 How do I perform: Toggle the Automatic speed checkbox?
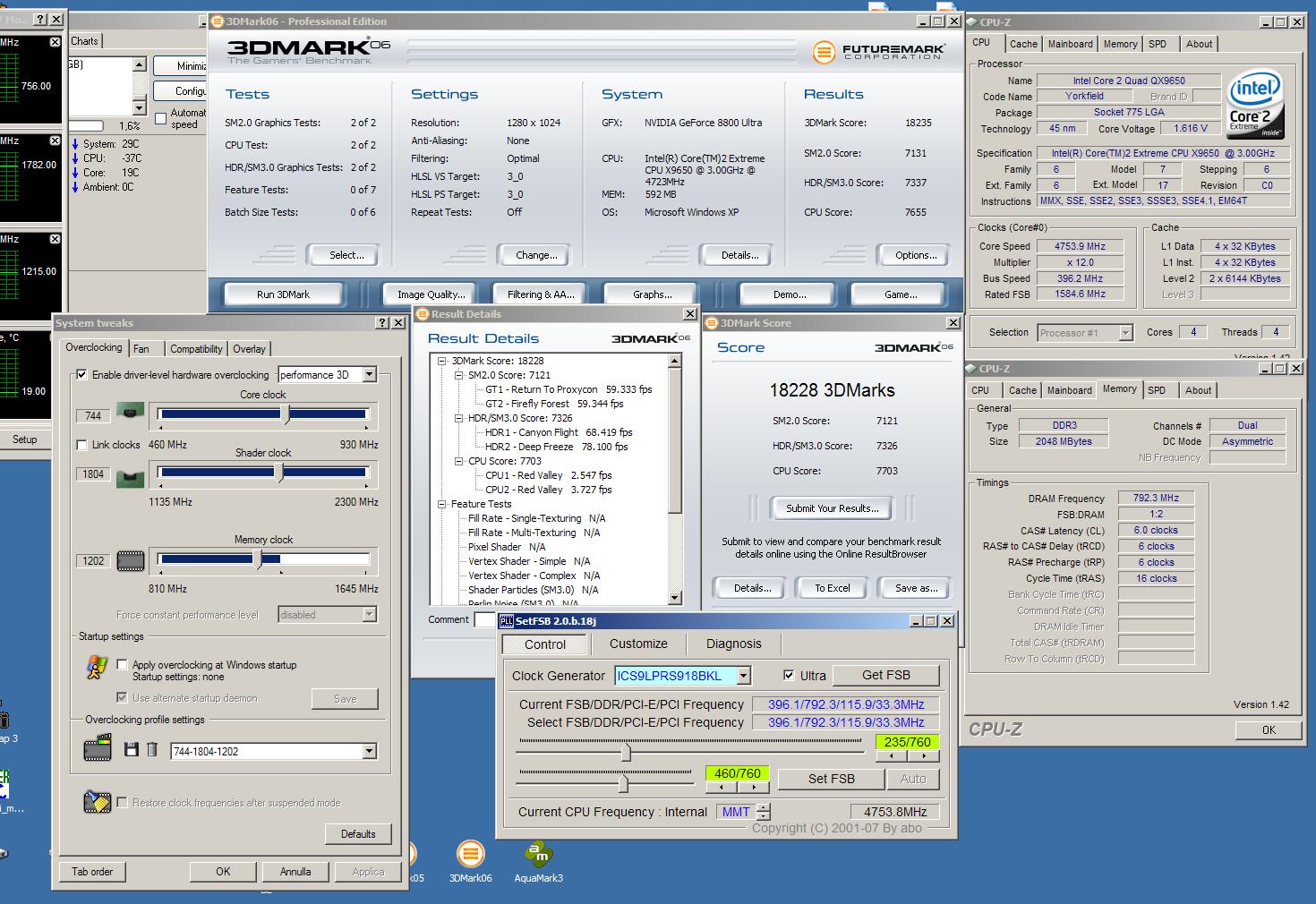click(x=161, y=118)
